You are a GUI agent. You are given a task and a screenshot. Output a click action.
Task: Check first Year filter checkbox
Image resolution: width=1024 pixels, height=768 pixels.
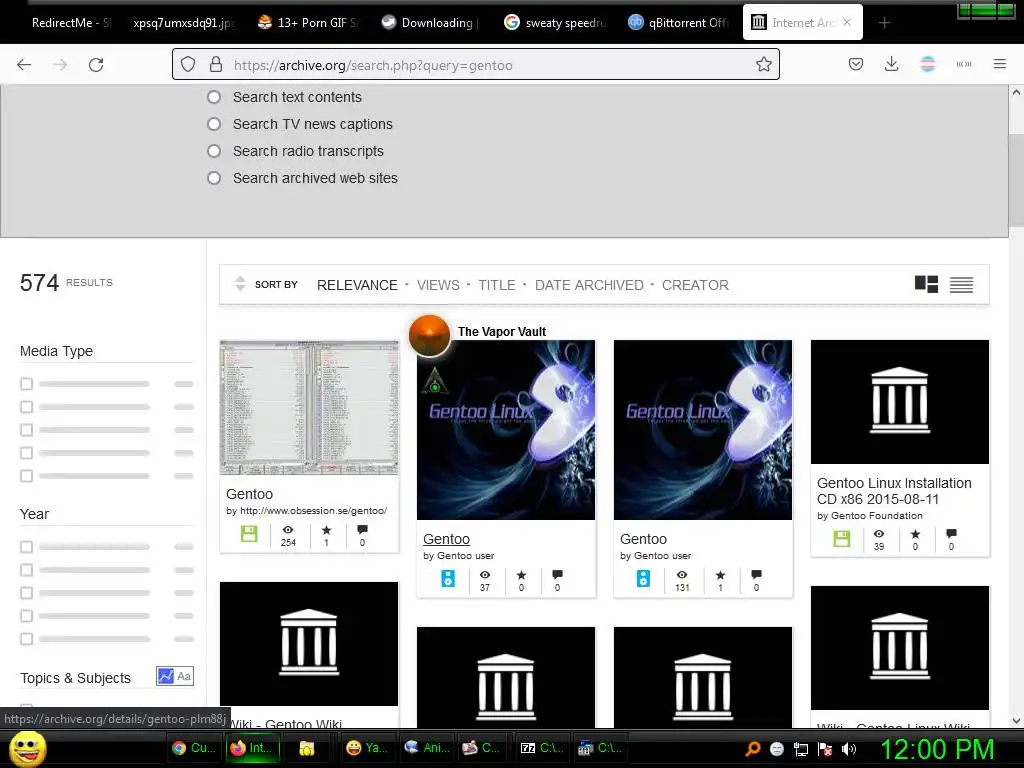(x=26, y=547)
